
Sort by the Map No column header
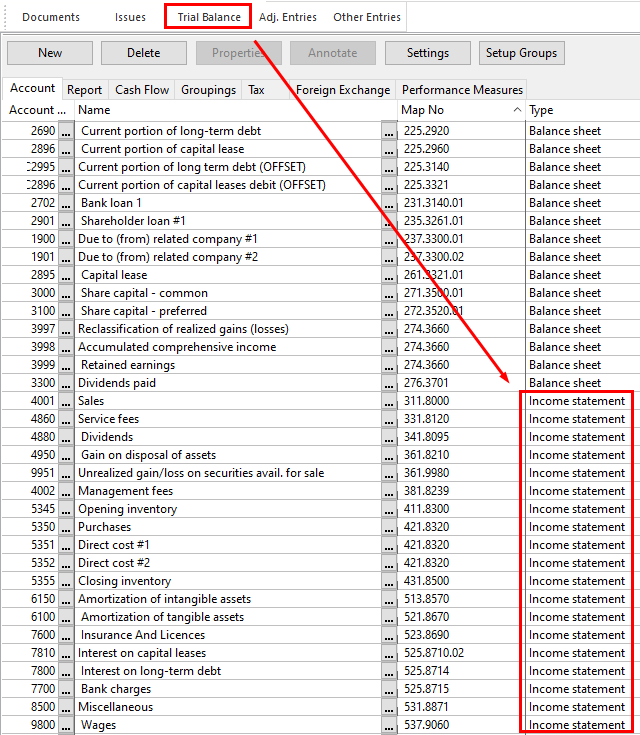pyautogui.click(x=461, y=110)
